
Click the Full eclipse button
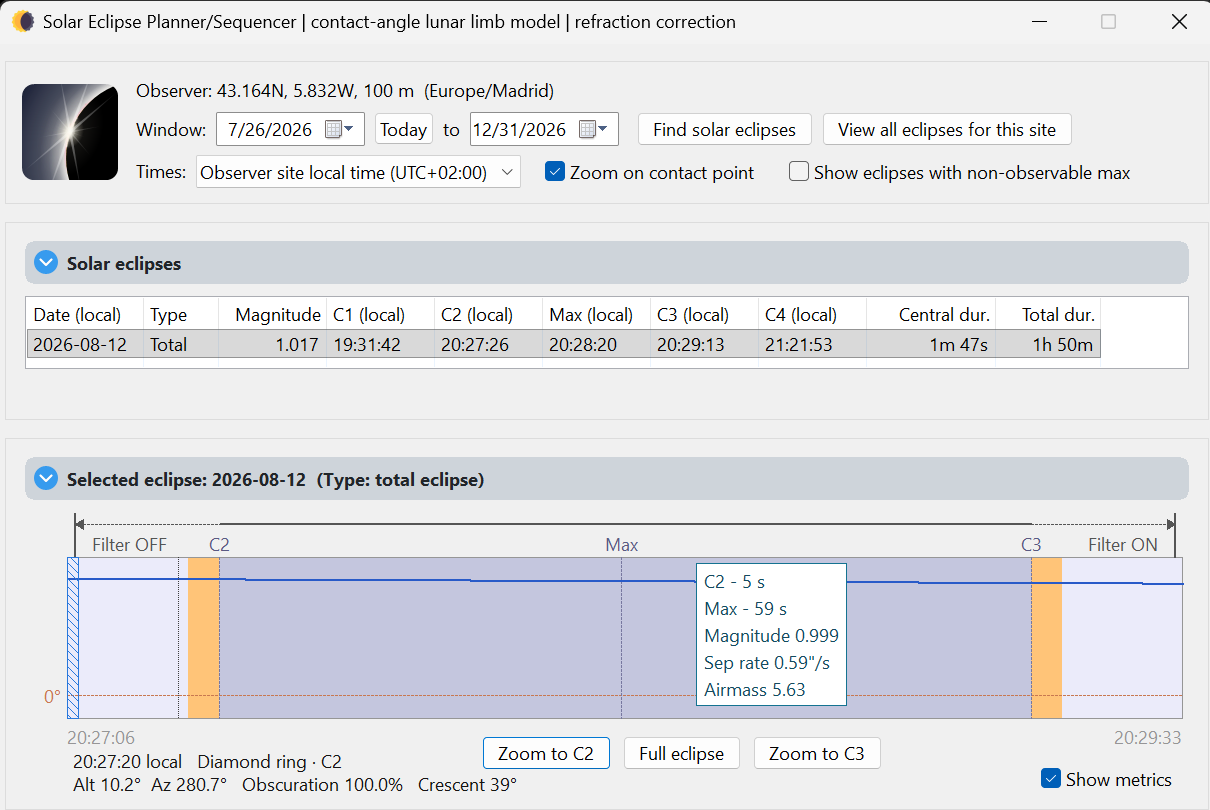click(x=682, y=753)
